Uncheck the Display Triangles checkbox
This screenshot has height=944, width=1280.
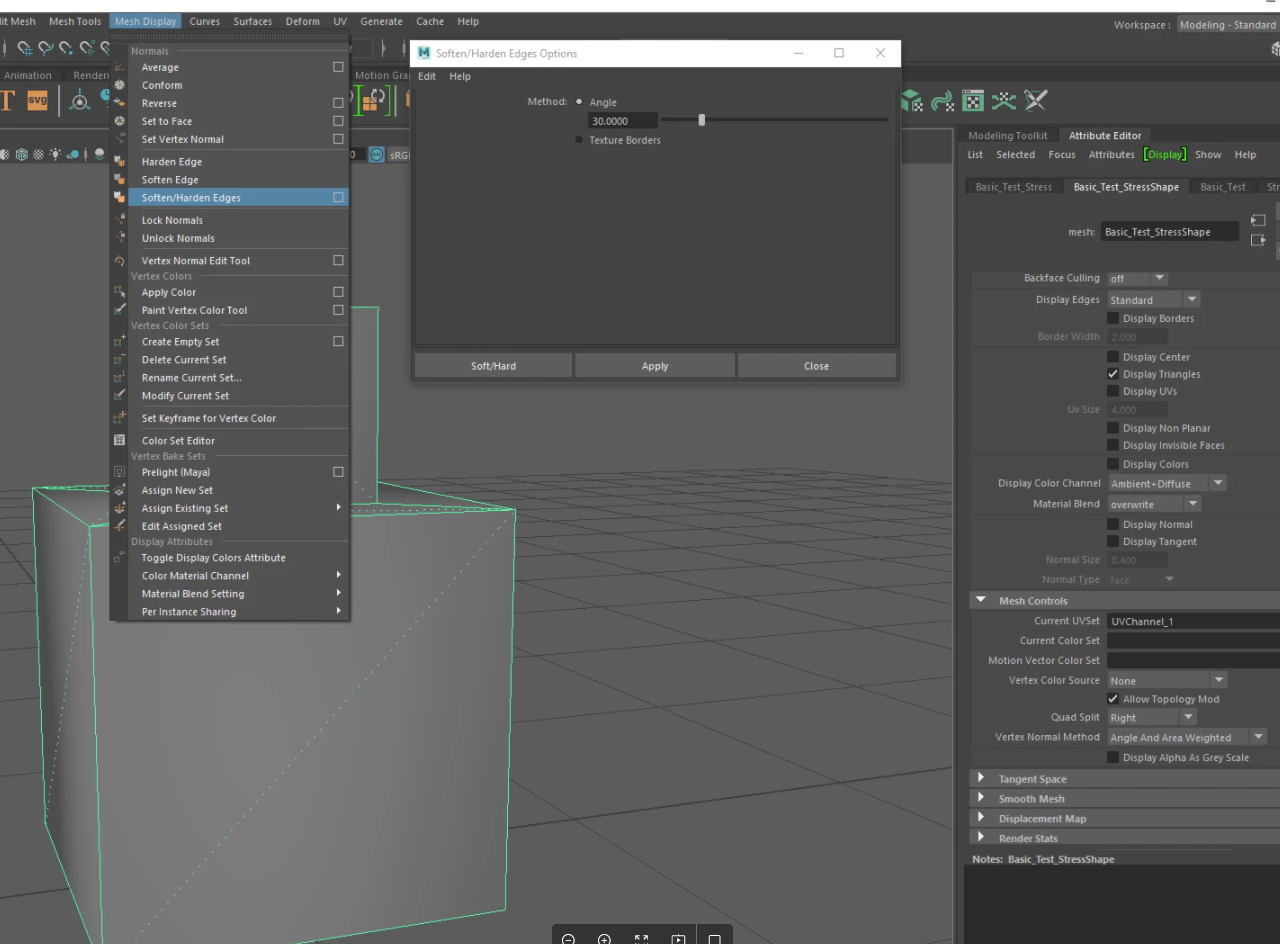point(1113,374)
